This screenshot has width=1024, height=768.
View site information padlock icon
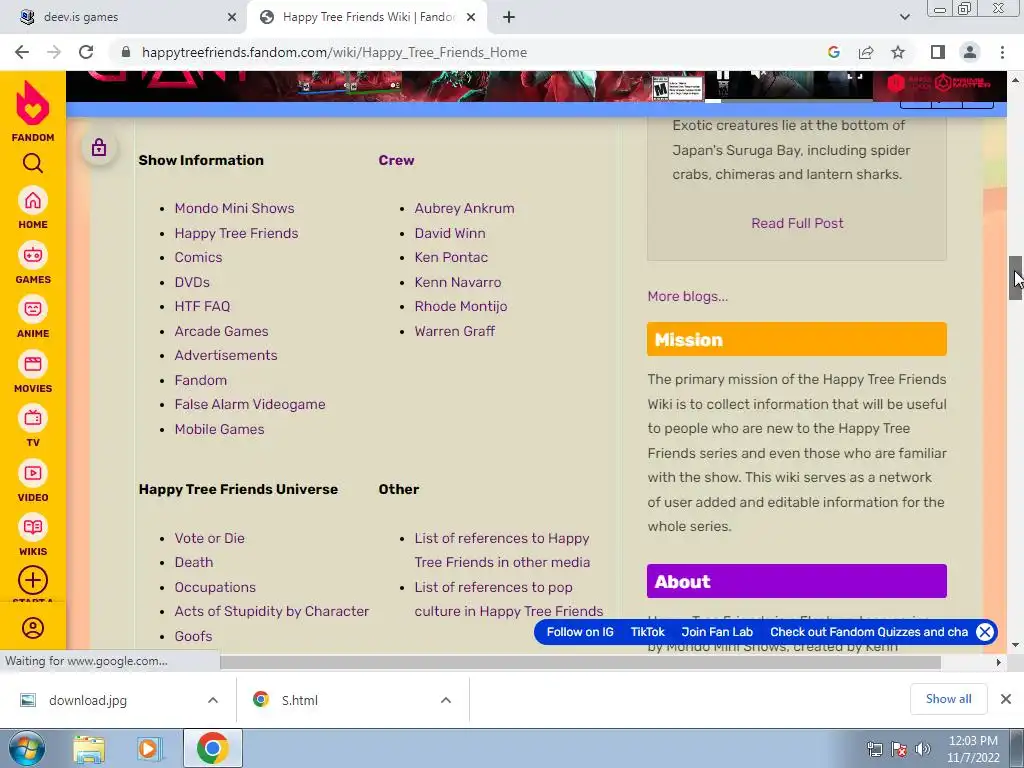[x=126, y=52]
